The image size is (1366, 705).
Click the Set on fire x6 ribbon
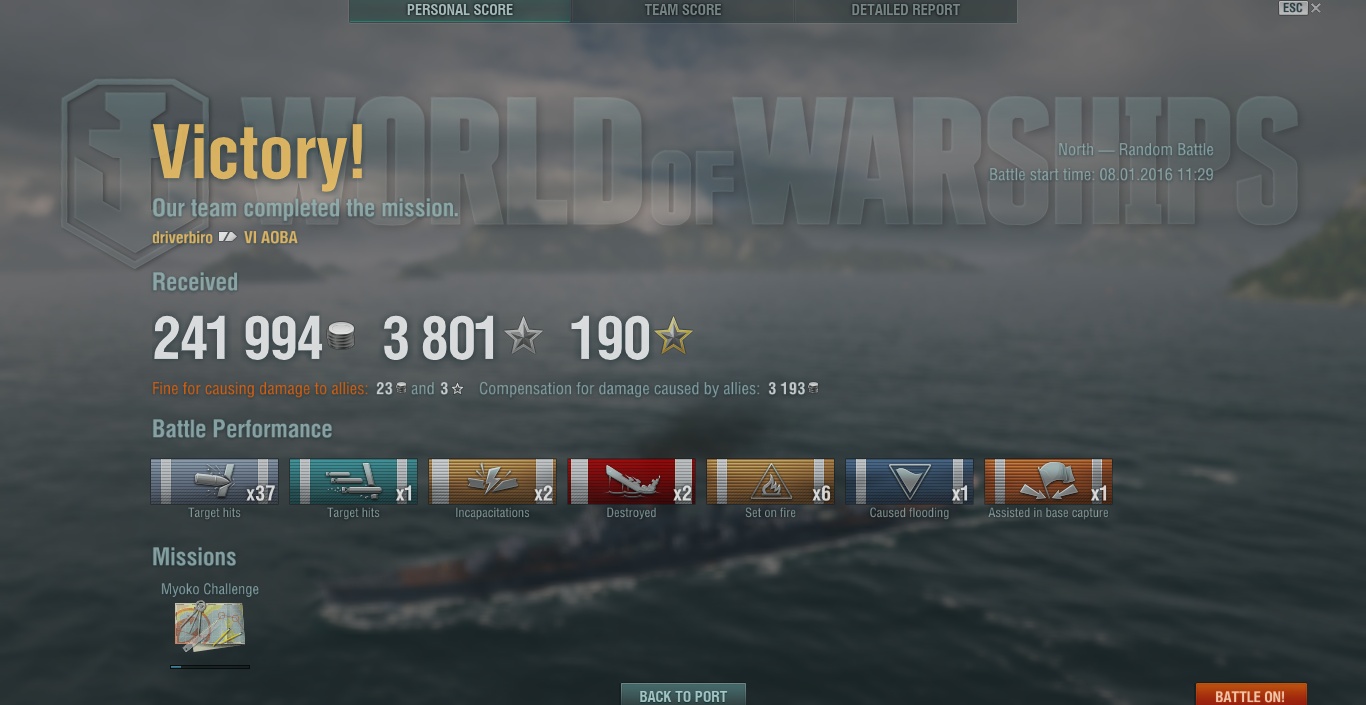tap(771, 482)
